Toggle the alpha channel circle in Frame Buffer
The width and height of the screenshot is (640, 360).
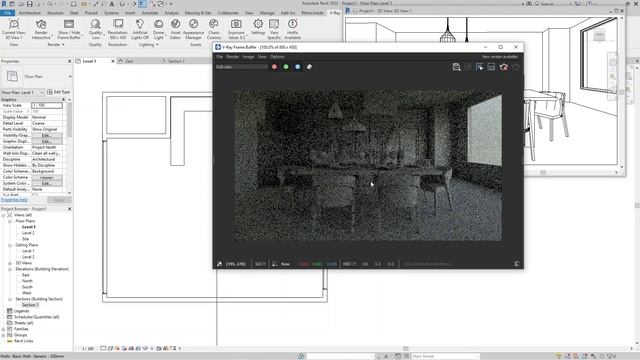309,67
